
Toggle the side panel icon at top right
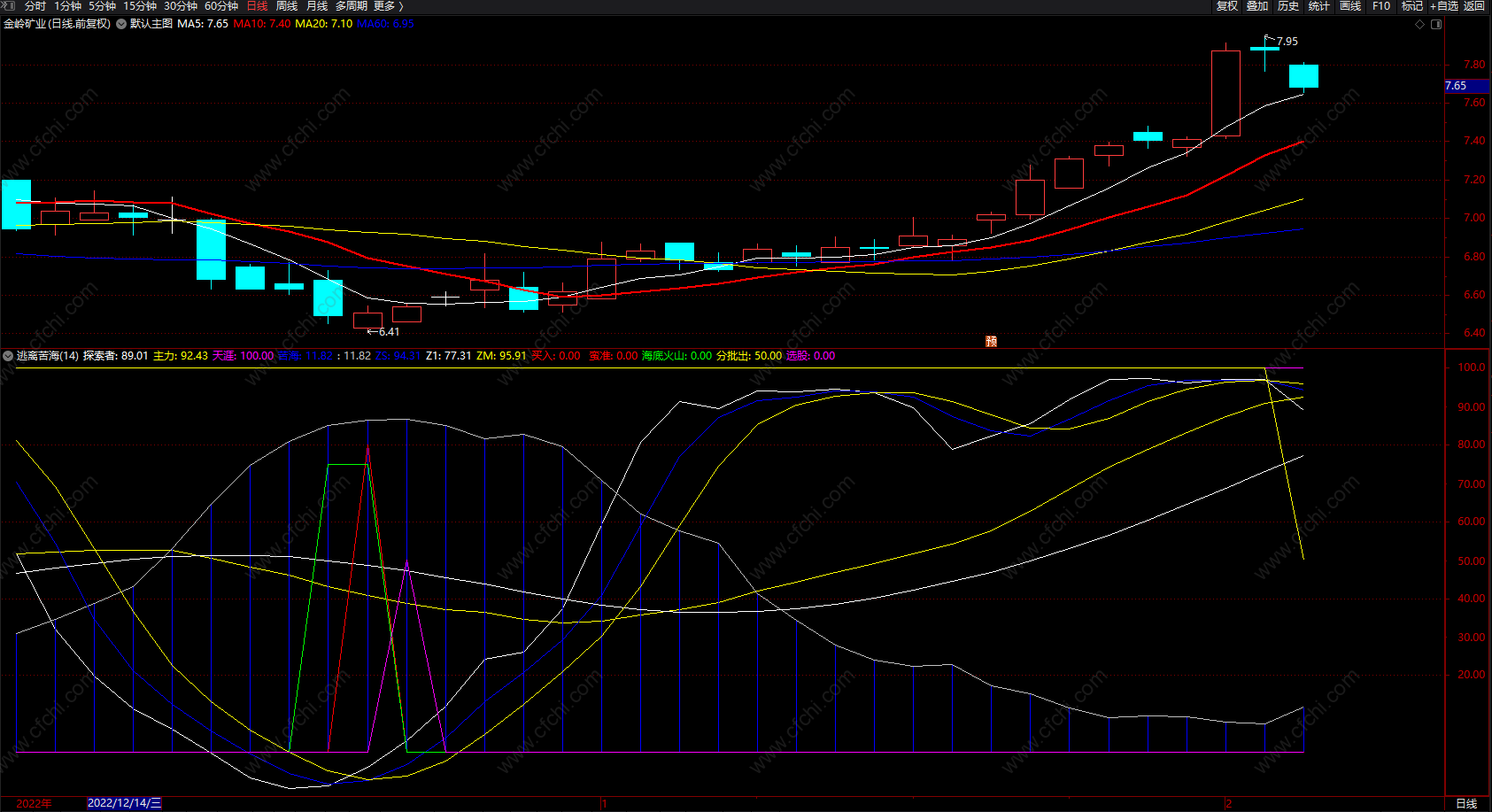tap(1436, 24)
